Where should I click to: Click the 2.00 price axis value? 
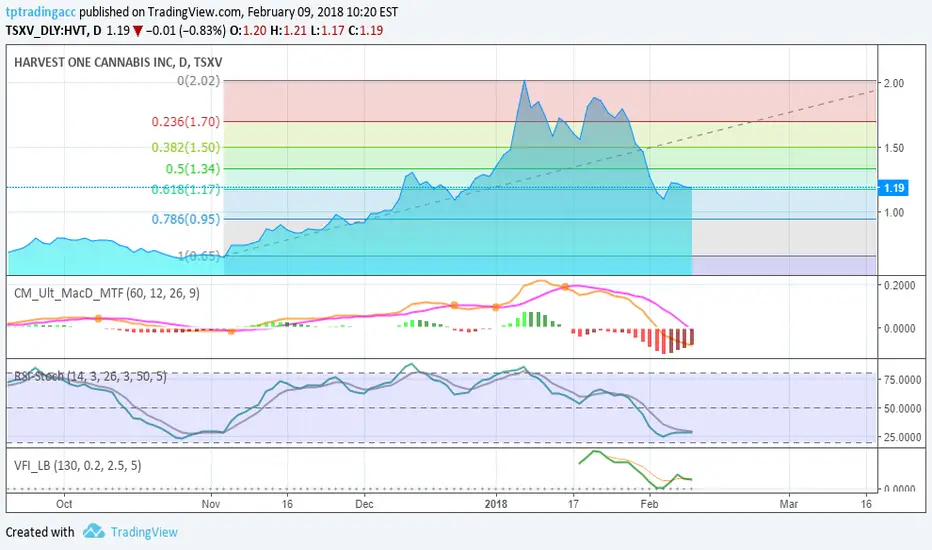894,83
